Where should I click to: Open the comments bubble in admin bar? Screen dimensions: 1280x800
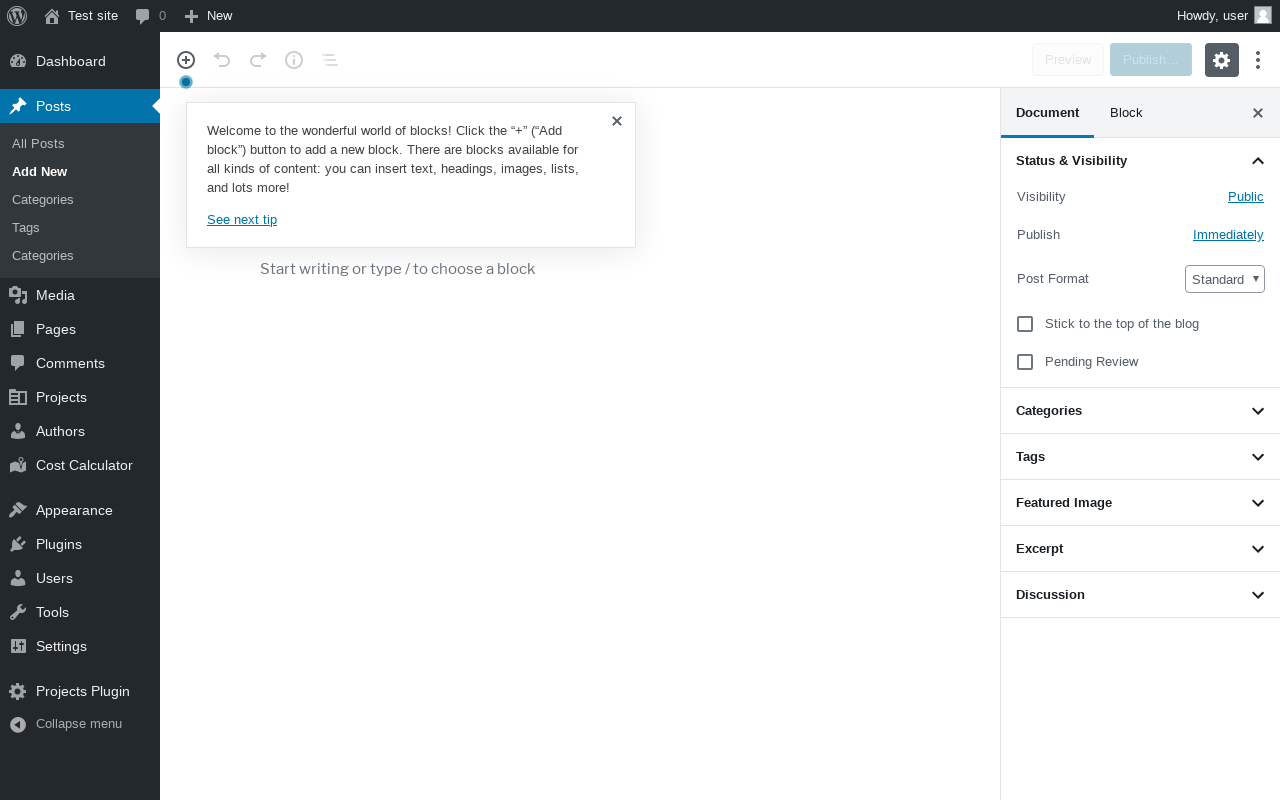click(151, 16)
